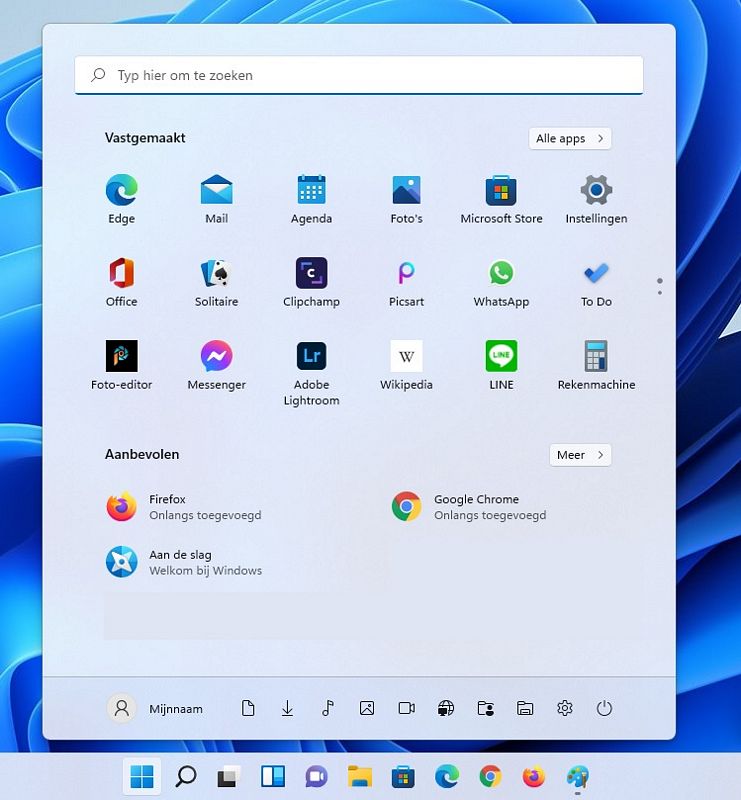Open Firefox from recommended items
The width and height of the screenshot is (741, 800).
184,507
